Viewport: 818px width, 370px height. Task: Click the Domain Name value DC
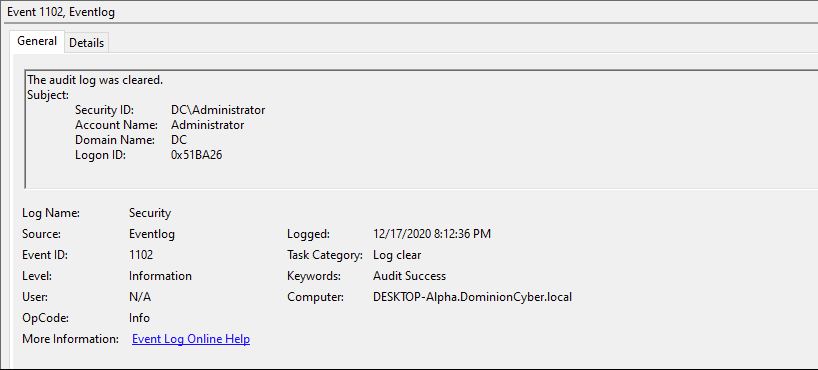click(x=179, y=140)
